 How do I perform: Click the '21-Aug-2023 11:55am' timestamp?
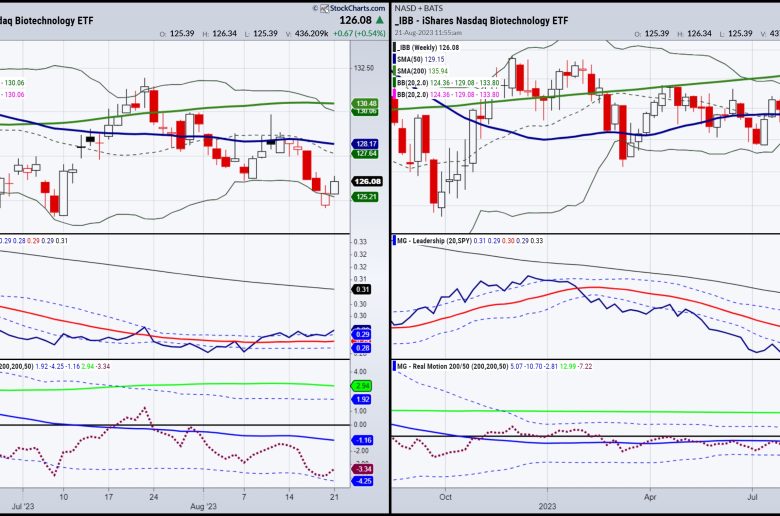pos(428,32)
